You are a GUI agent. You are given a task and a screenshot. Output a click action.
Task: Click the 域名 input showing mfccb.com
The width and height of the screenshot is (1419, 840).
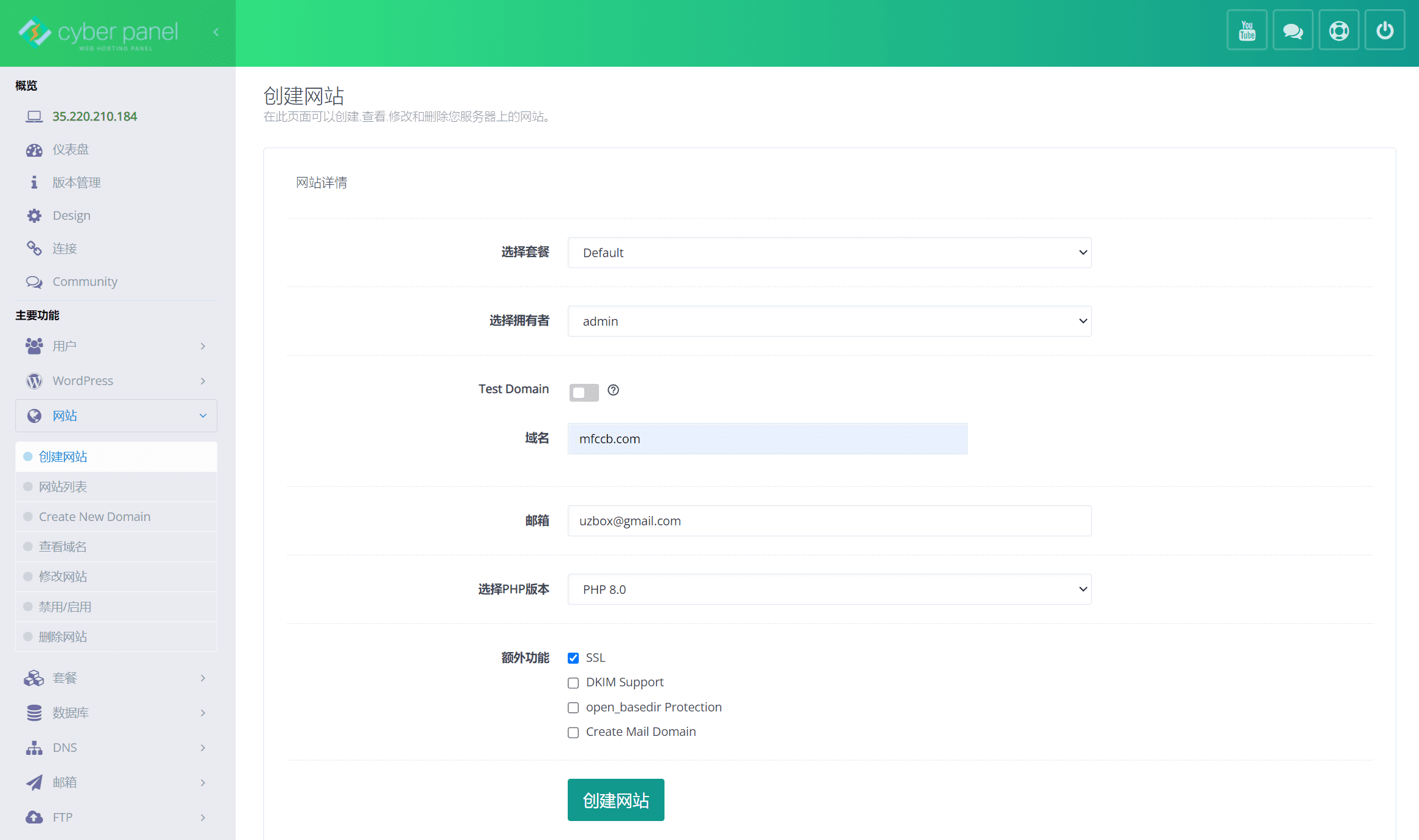[767, 438]
